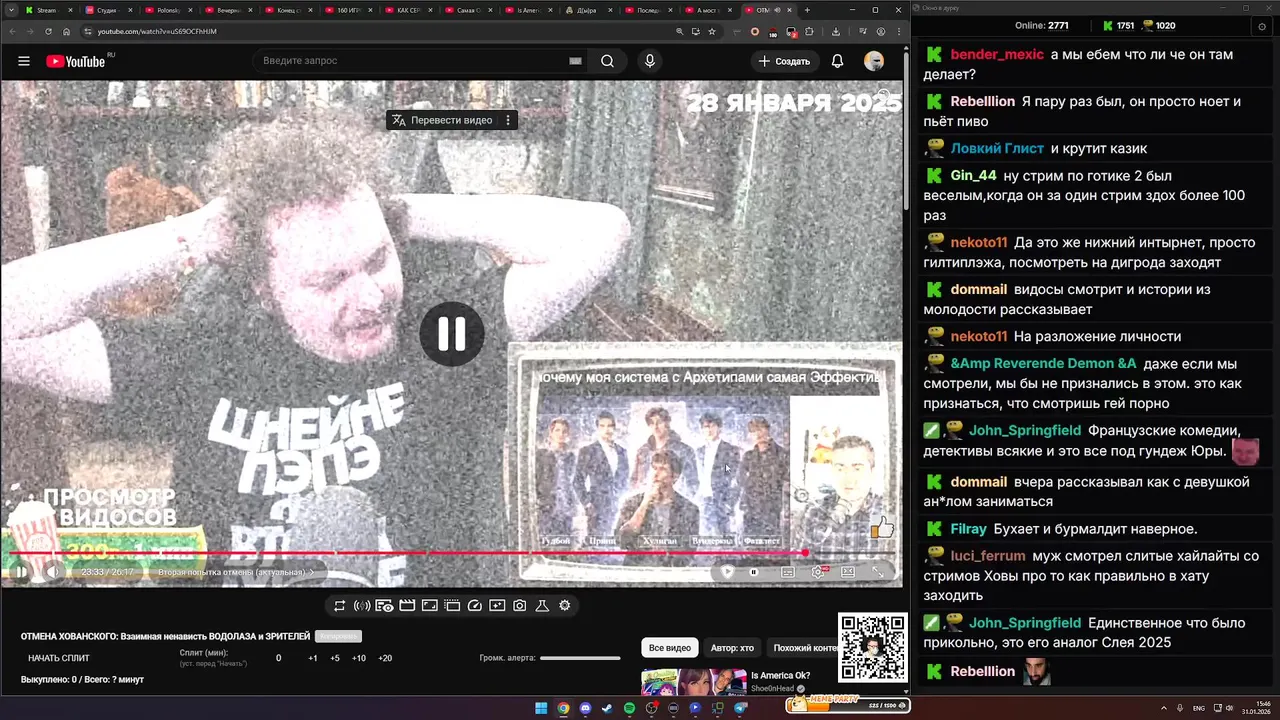The height and width of the screenshot is (720, 1280).
Task: Open YouTube notifications bell
Action: click(x=837, y=61)
